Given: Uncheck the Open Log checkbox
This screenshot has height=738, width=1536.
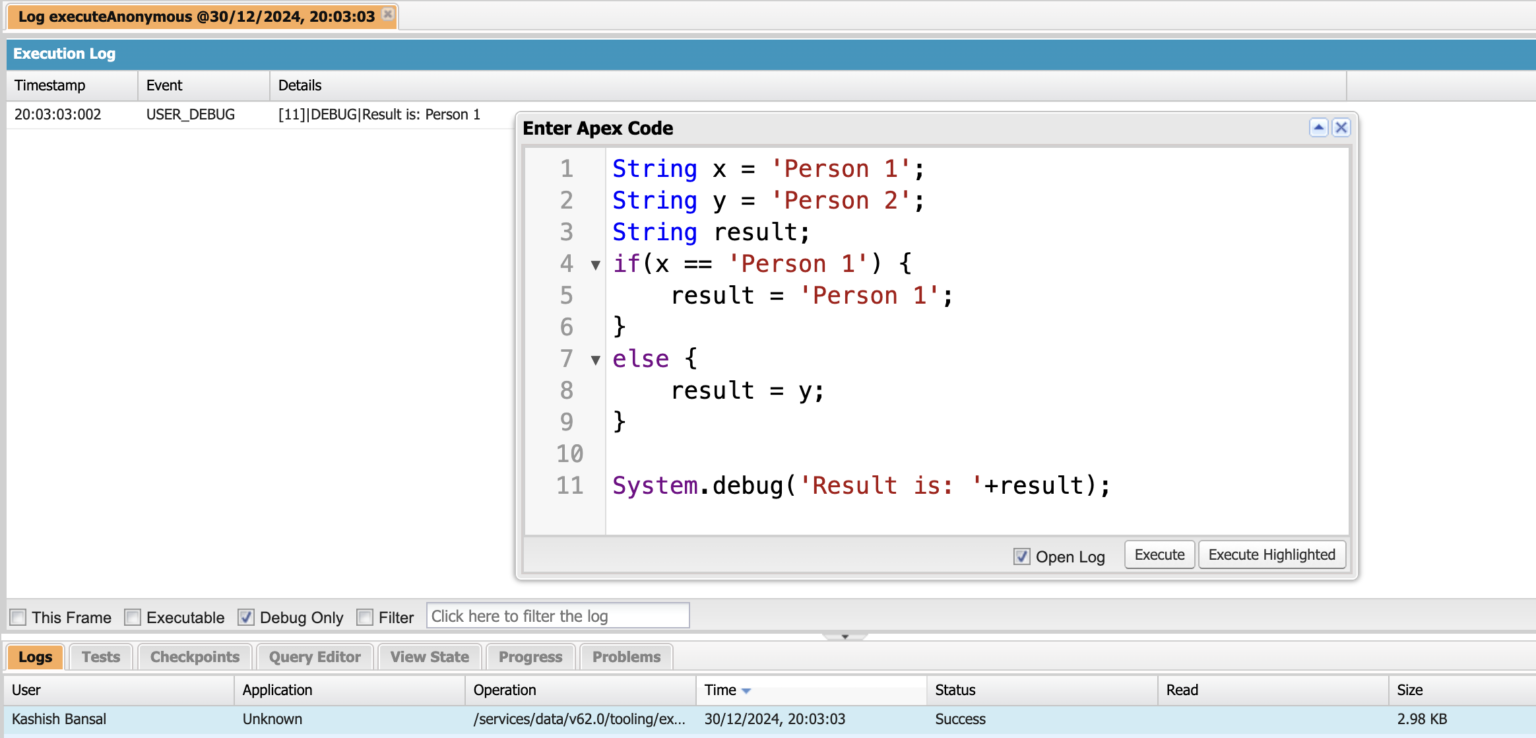Looking at the screenshot, I should coord(1021,556).
